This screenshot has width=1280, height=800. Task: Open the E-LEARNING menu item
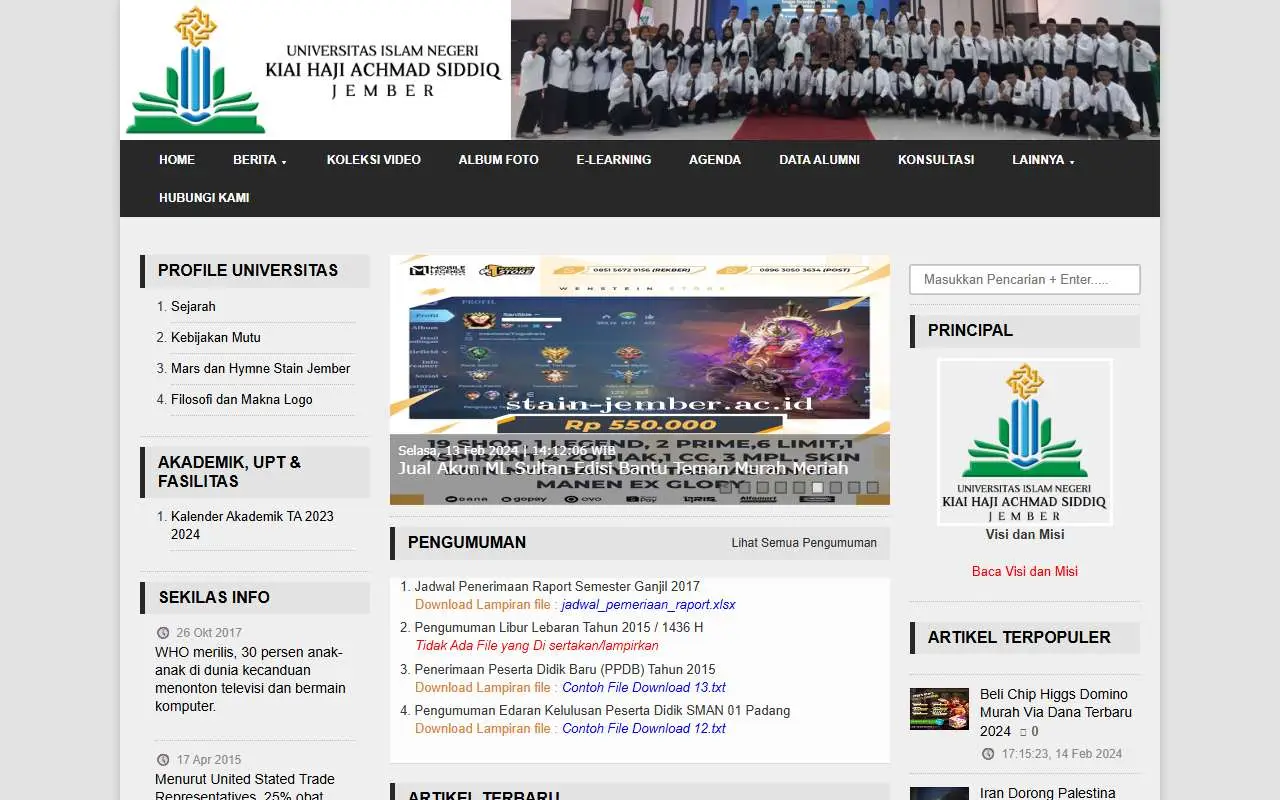click(614, 160)
